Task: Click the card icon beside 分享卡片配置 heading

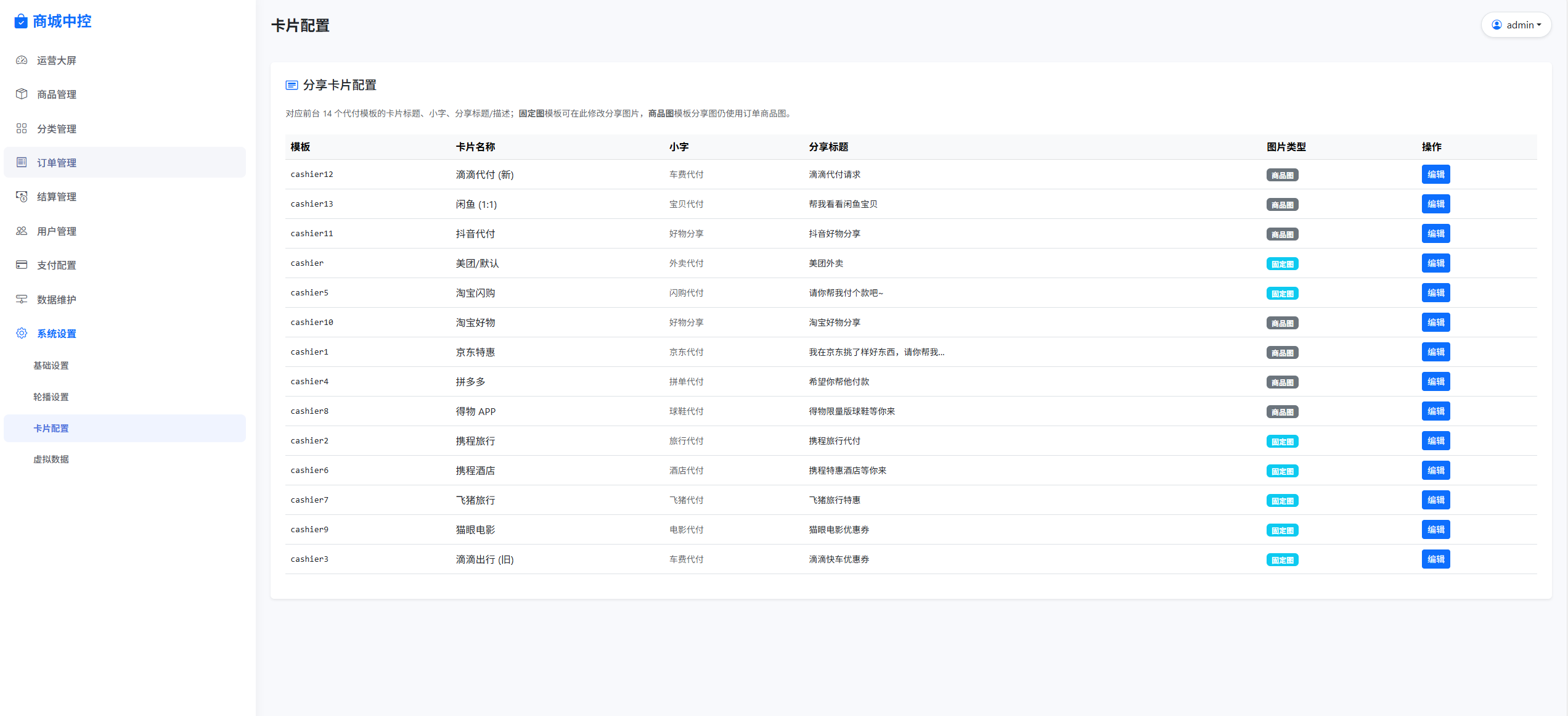Action: point(292,85)
